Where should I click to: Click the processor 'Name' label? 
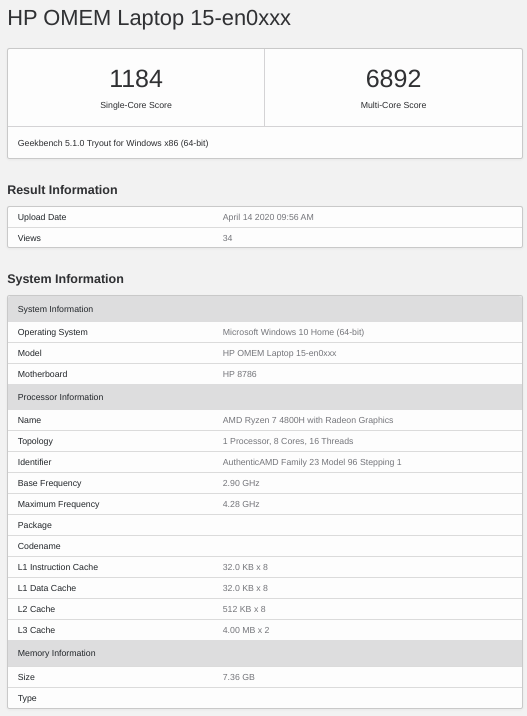(x=29, y=420)
